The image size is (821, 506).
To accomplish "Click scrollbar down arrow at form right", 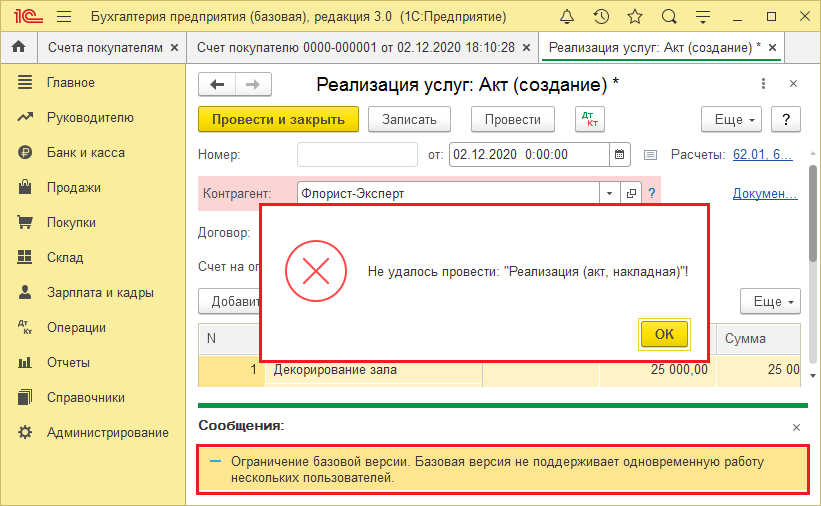I will 813,375.
